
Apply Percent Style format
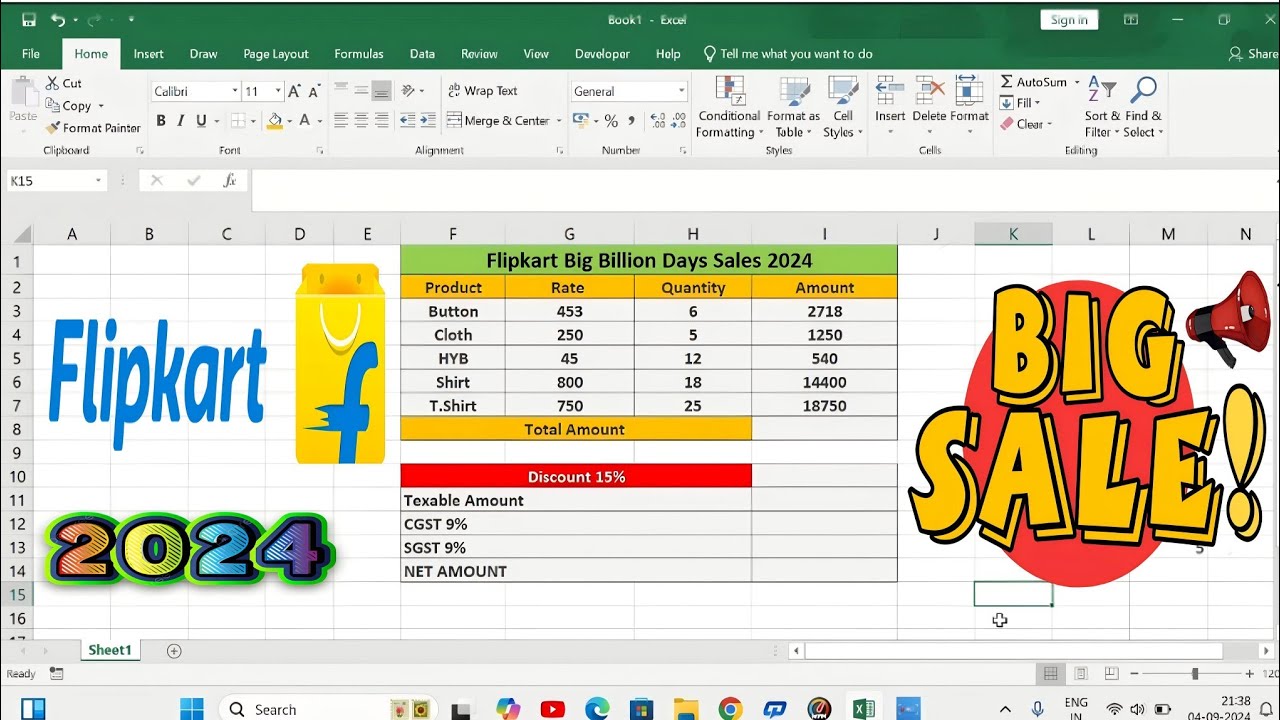611,121
